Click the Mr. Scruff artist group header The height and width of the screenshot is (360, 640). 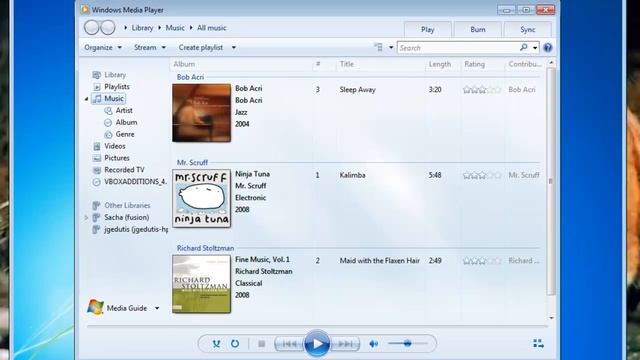pos(192,162)
